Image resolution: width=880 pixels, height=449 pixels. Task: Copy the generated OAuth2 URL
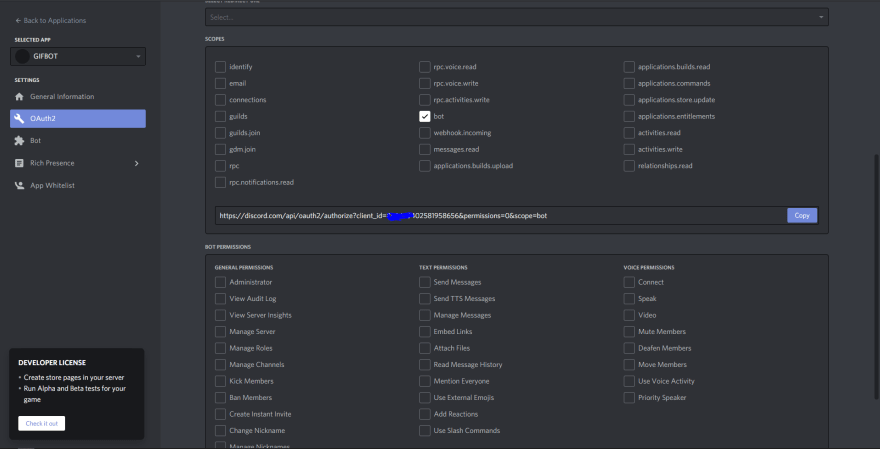pyautogui.click(x=802, y=216)
